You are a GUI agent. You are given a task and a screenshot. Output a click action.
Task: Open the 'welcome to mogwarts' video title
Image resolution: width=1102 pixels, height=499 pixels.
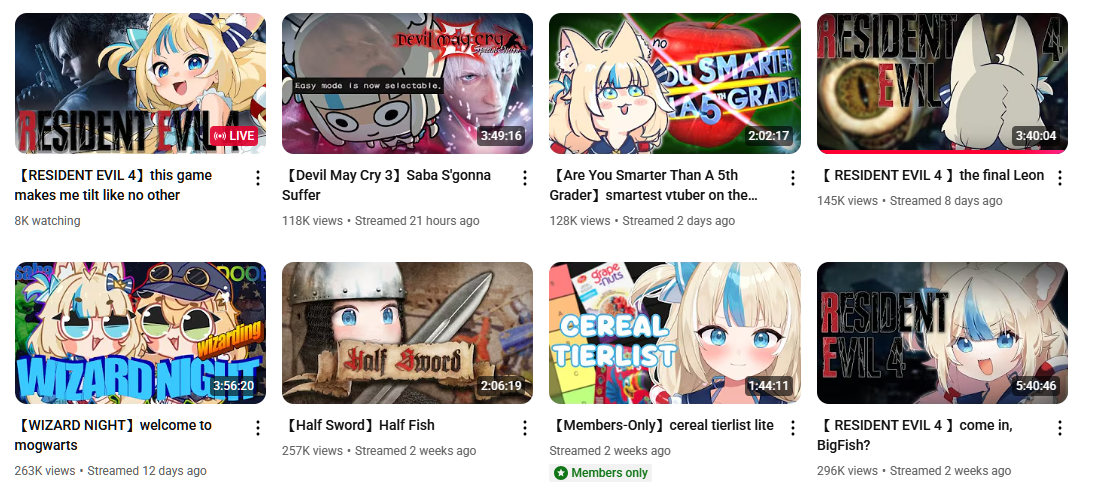pos(113,435)
